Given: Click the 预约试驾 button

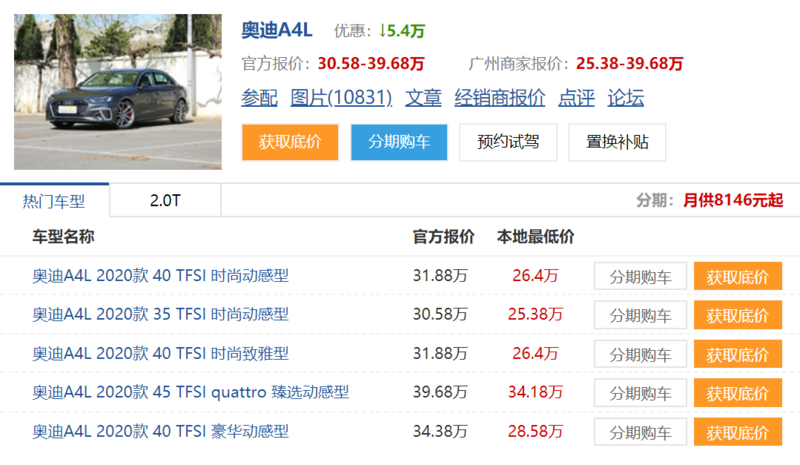Looking at the screenshot, I should 508,142.
